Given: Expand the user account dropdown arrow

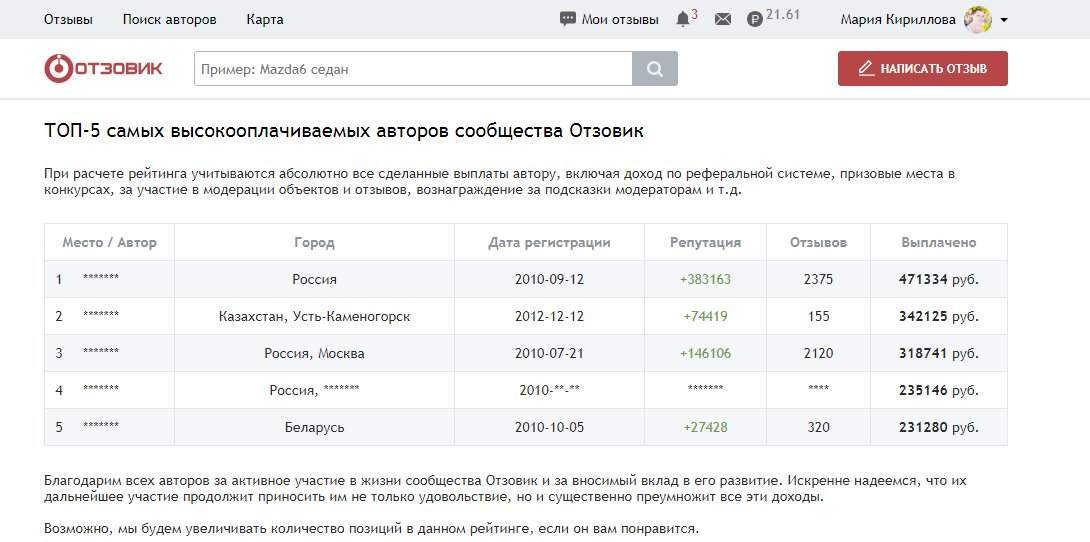Looking at the screenshot, I should [x=1004, y=20].
